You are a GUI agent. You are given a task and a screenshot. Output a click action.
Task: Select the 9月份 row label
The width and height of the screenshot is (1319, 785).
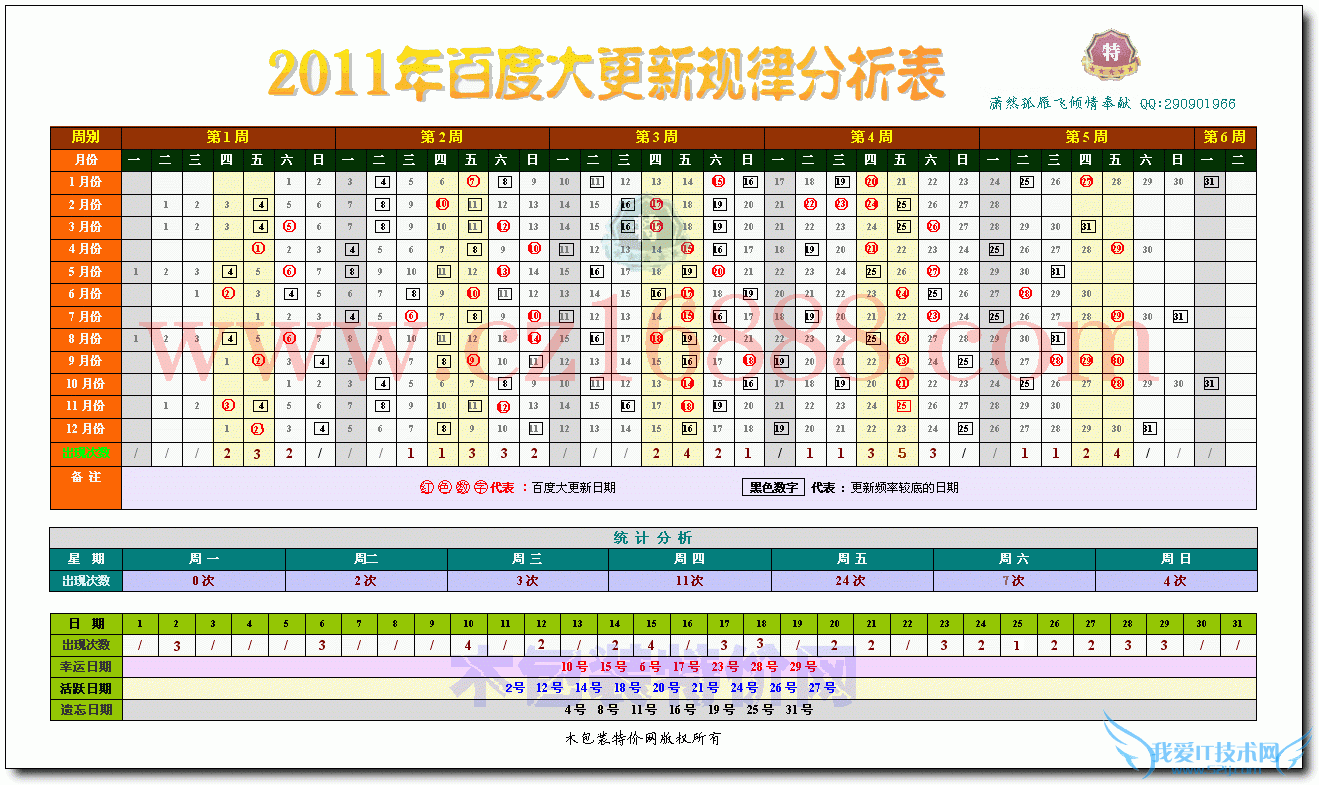[86, 361]
